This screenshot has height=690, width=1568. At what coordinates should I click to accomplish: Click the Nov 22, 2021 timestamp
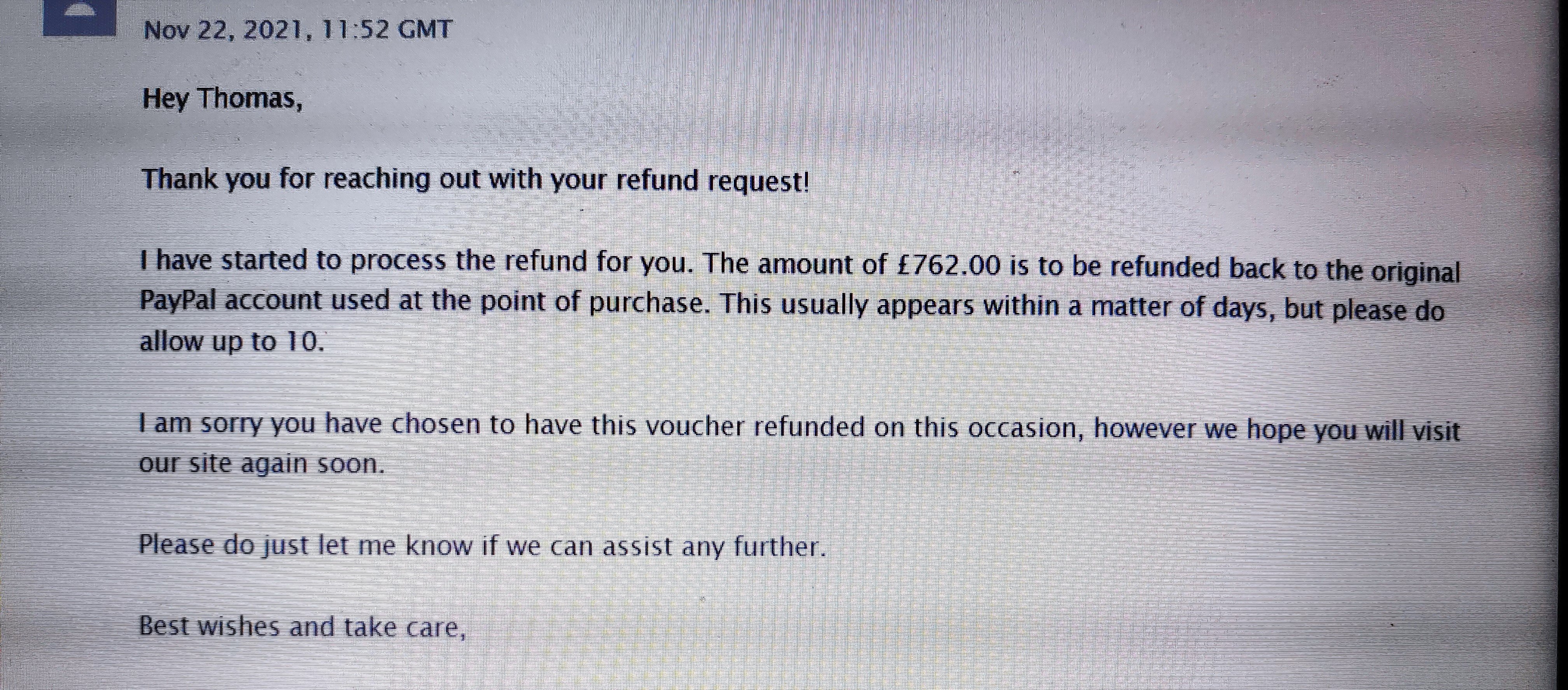pos(297,29)
